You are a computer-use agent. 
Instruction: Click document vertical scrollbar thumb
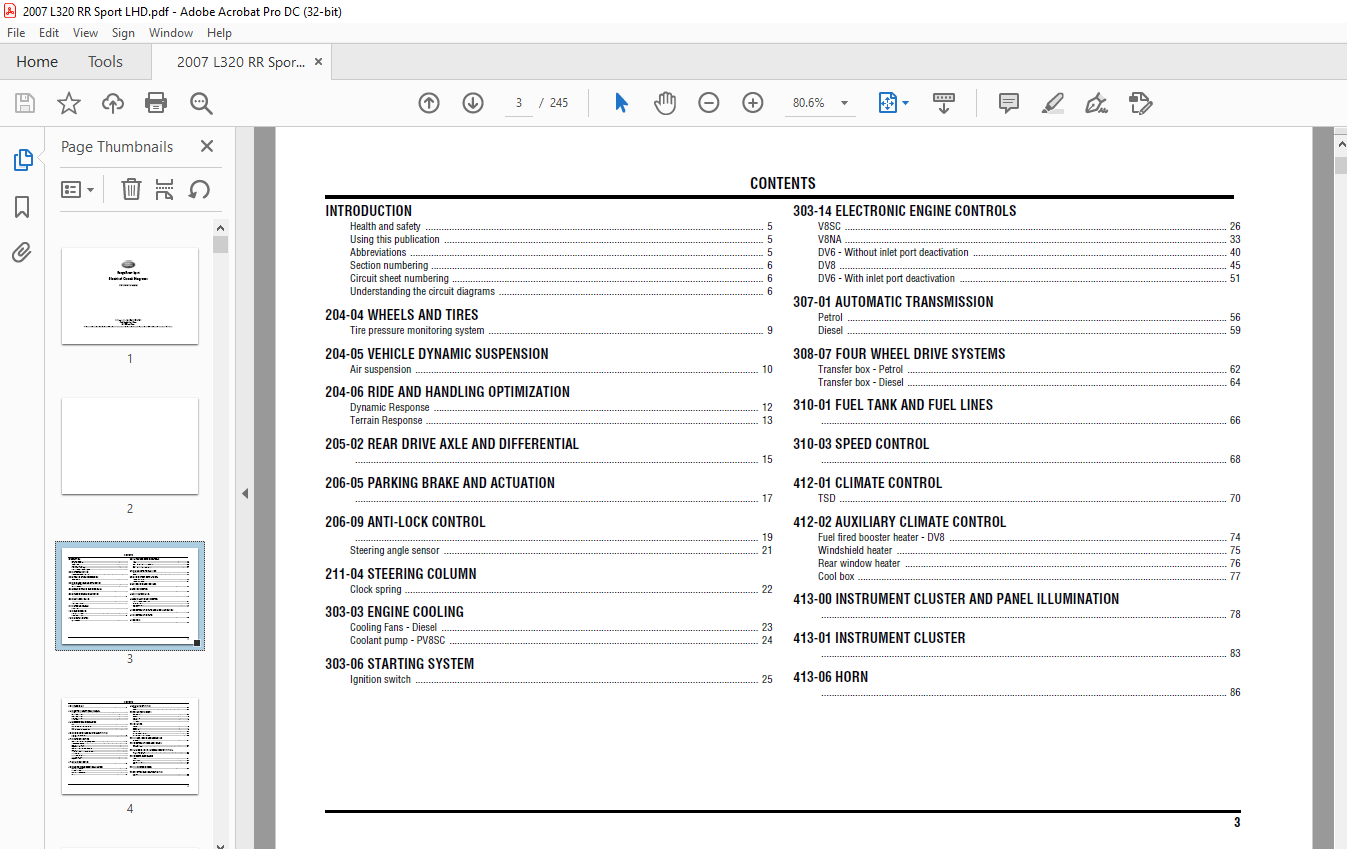point(1340,166)
